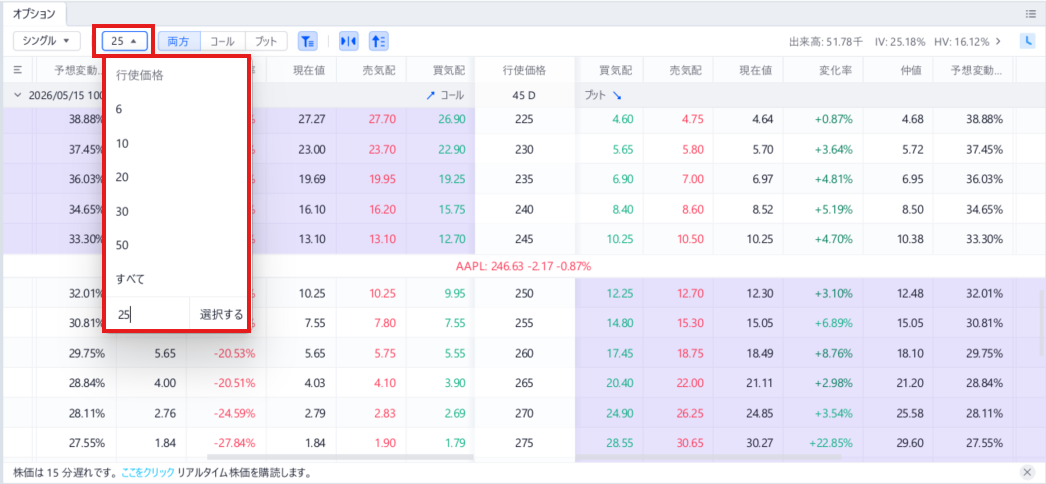The image size is (1046, 484).
Task: Select strike 225 row
Action: (524, 119)
